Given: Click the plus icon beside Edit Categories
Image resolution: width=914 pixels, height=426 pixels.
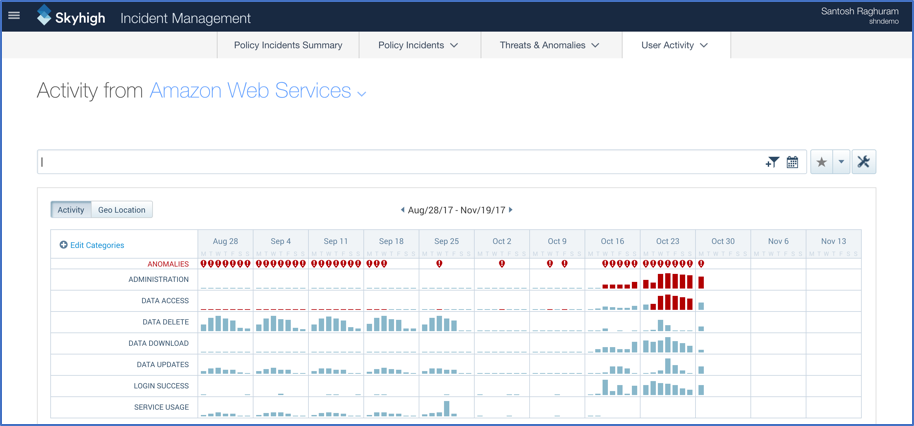Looking at the screenshot, I should click(64, 245).
